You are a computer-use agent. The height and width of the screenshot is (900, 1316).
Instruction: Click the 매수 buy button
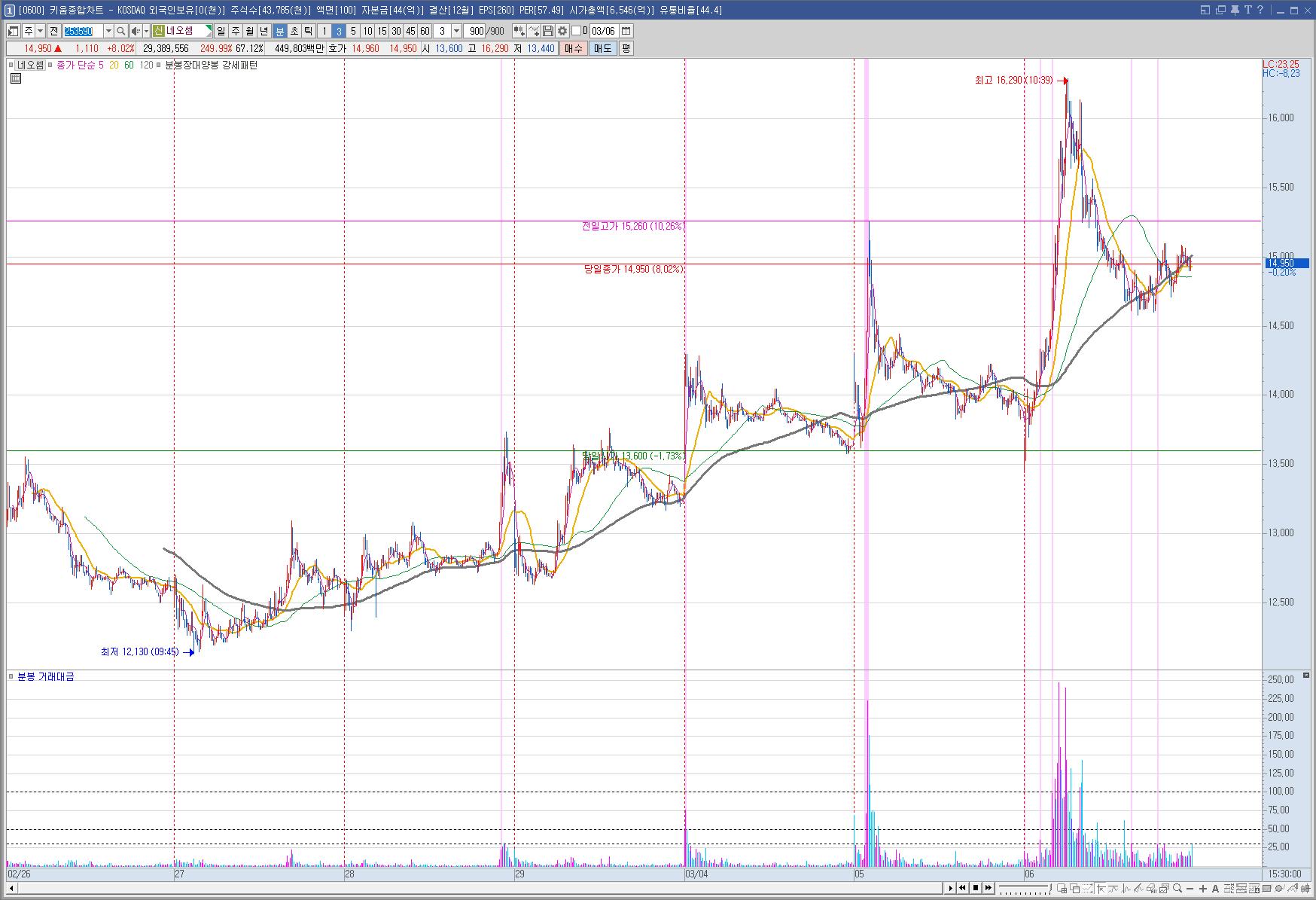click(574, 48)
